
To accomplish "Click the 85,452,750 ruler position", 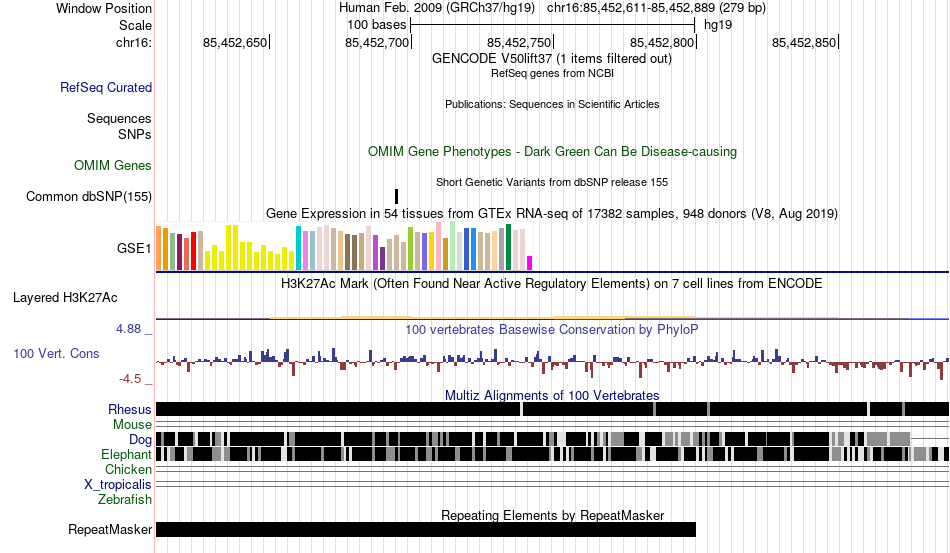I will coord(520,42).
